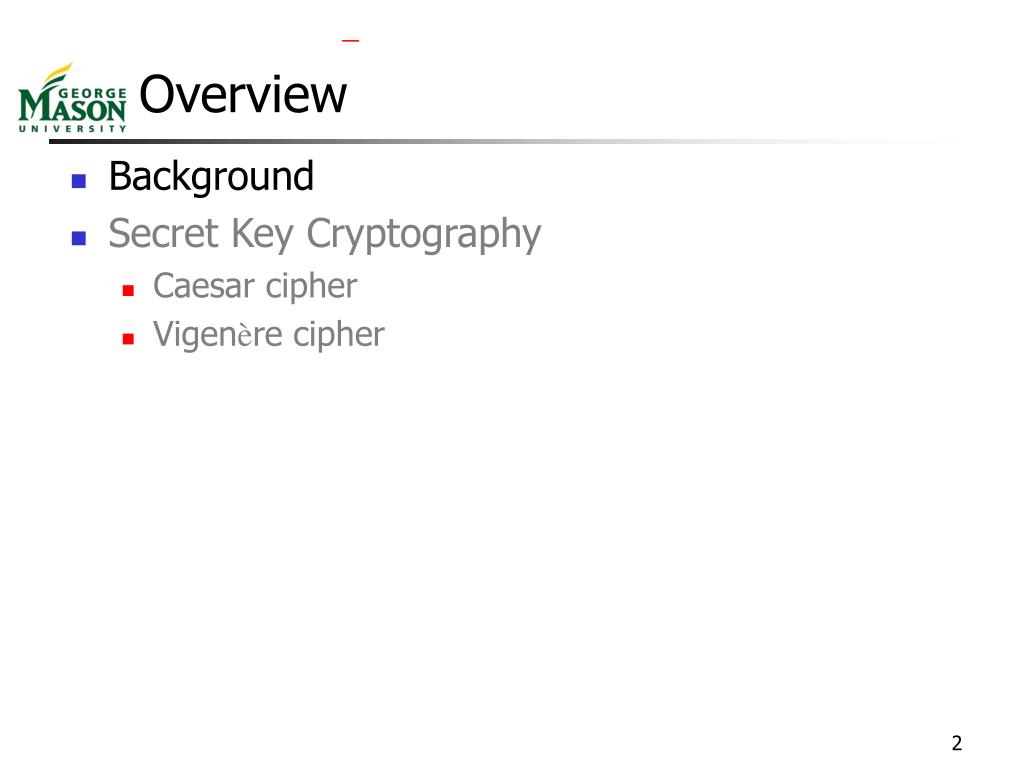Click the word cipher after Vigenère
The image size is (1024, 768).
[x=338, y=336]
